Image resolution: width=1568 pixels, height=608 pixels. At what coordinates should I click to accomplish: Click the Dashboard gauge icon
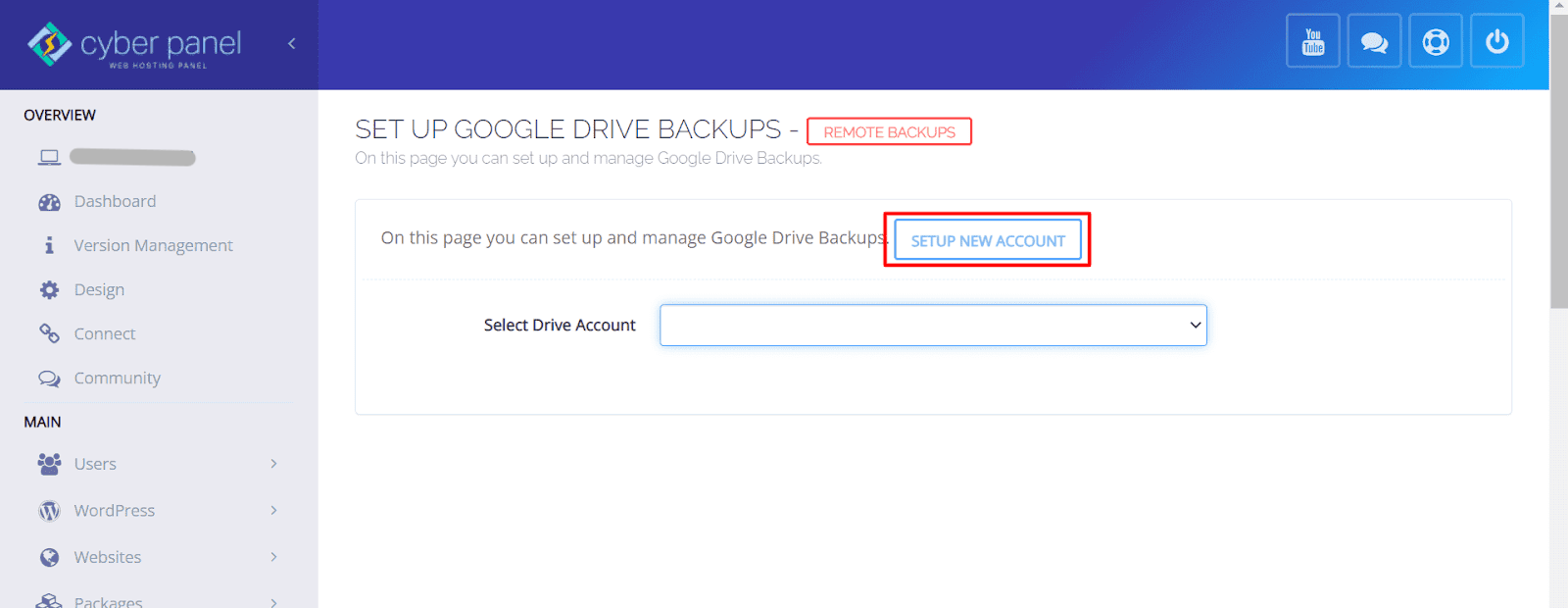click(49, 202)
